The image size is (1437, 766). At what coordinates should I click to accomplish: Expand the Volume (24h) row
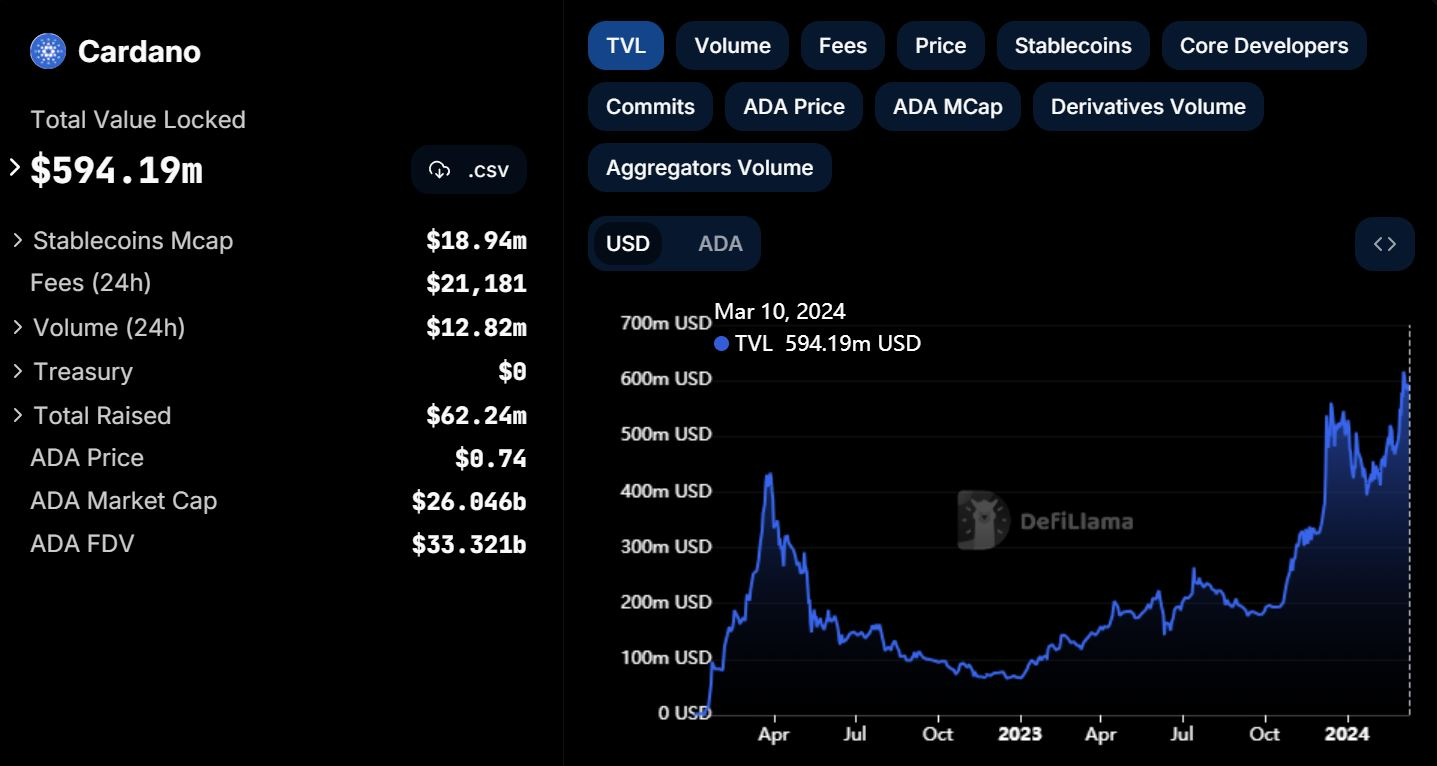point(18,327)
